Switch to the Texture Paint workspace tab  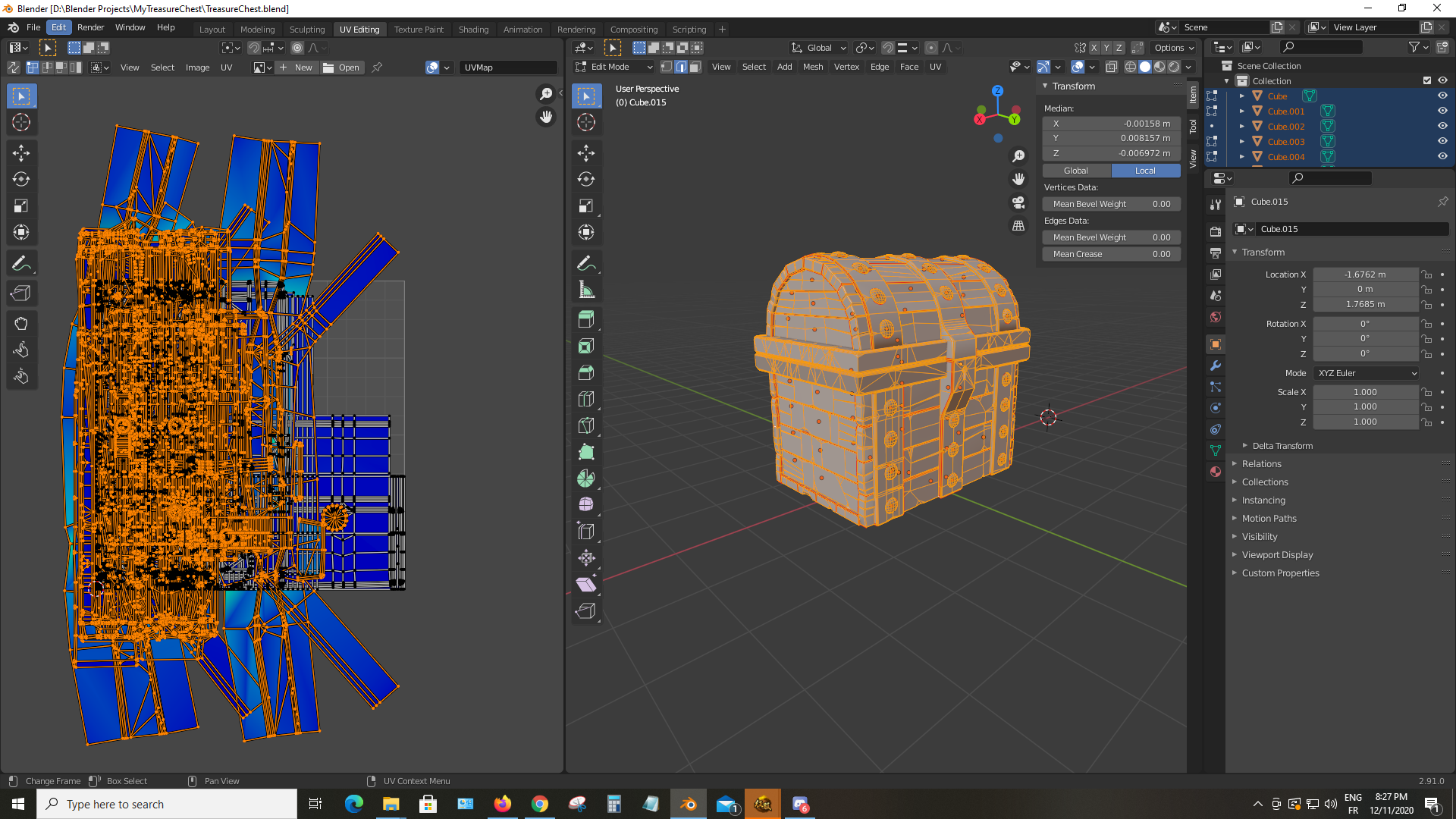[x=419, y=30]
